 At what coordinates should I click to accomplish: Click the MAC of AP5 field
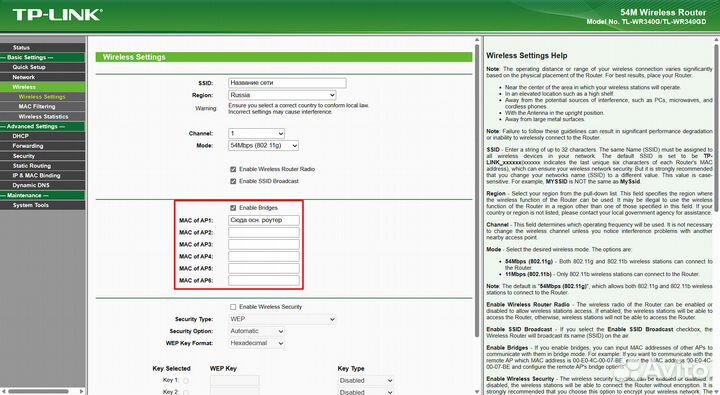pos(264,268)
